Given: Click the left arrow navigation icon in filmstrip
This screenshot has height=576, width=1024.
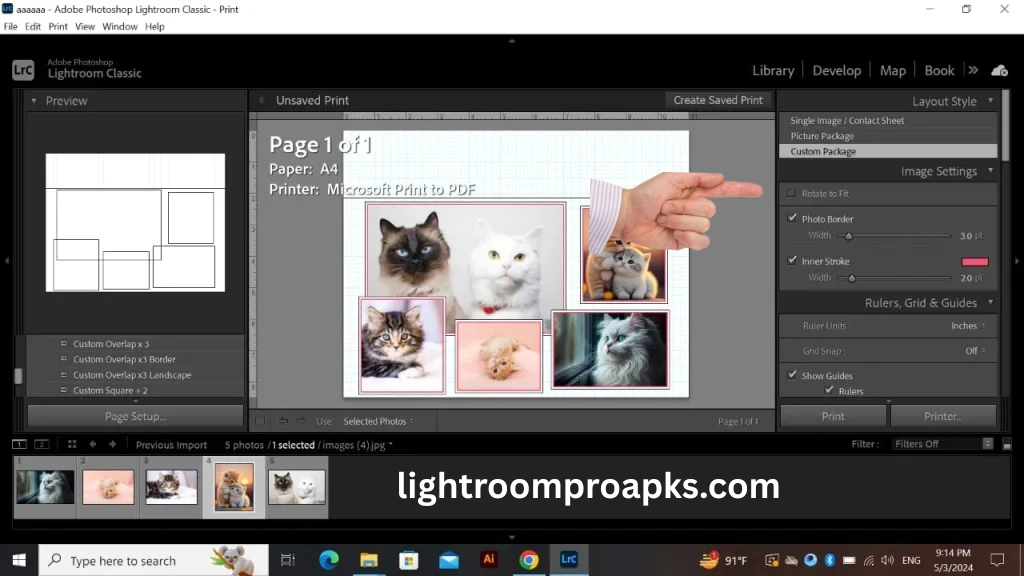Looking at the screenshot, I should [x=92, y=443].
